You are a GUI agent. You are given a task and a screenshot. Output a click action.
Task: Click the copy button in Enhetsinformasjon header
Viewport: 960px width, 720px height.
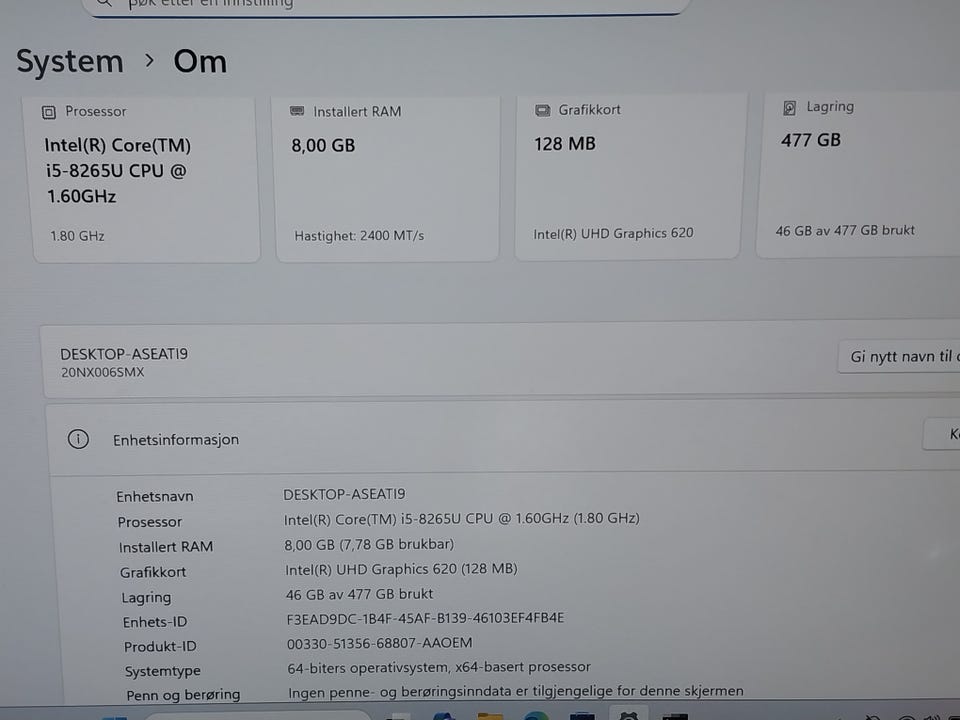tap(942, 434)
